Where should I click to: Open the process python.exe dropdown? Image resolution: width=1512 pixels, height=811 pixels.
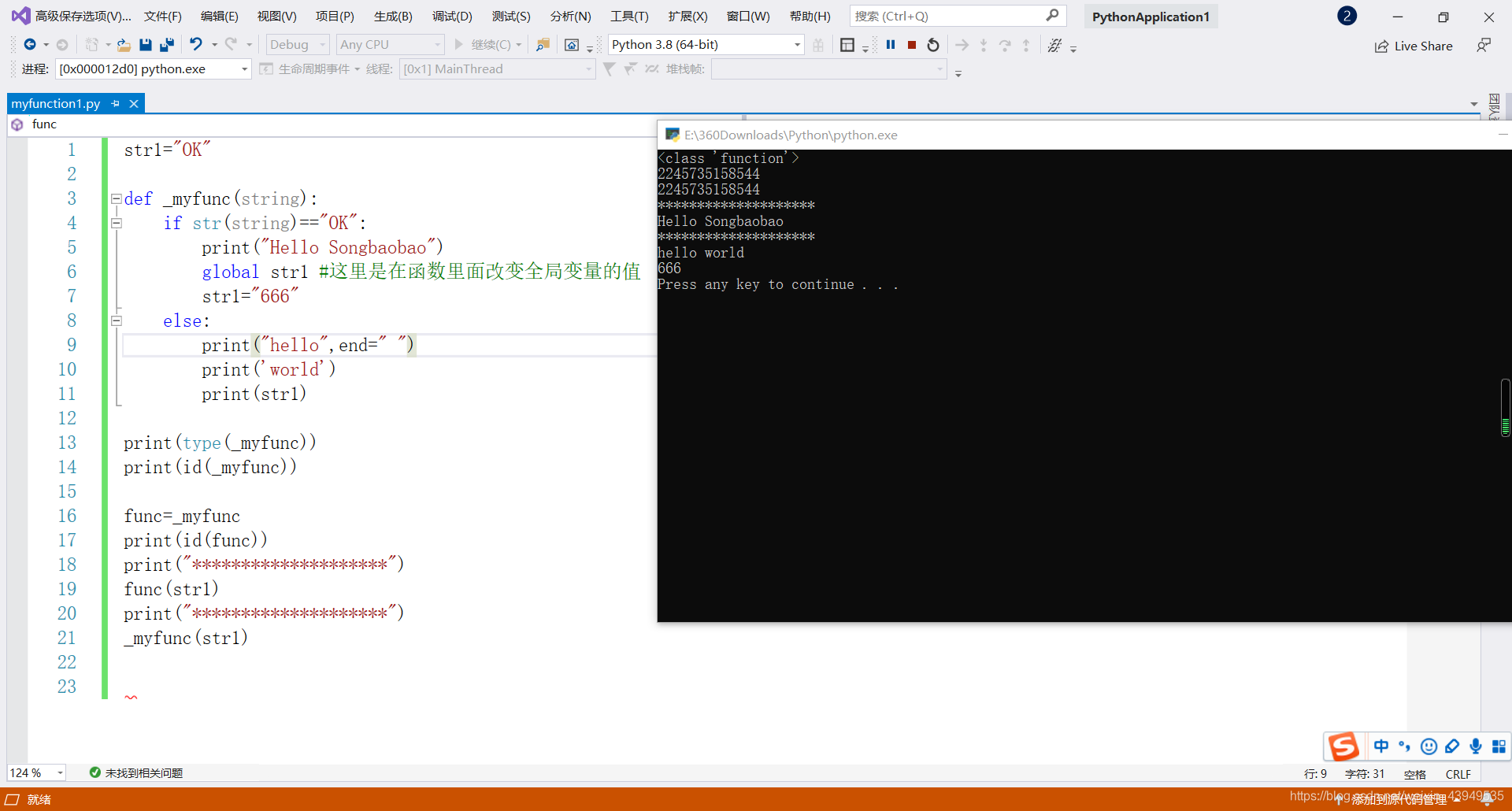click(154, 69)
